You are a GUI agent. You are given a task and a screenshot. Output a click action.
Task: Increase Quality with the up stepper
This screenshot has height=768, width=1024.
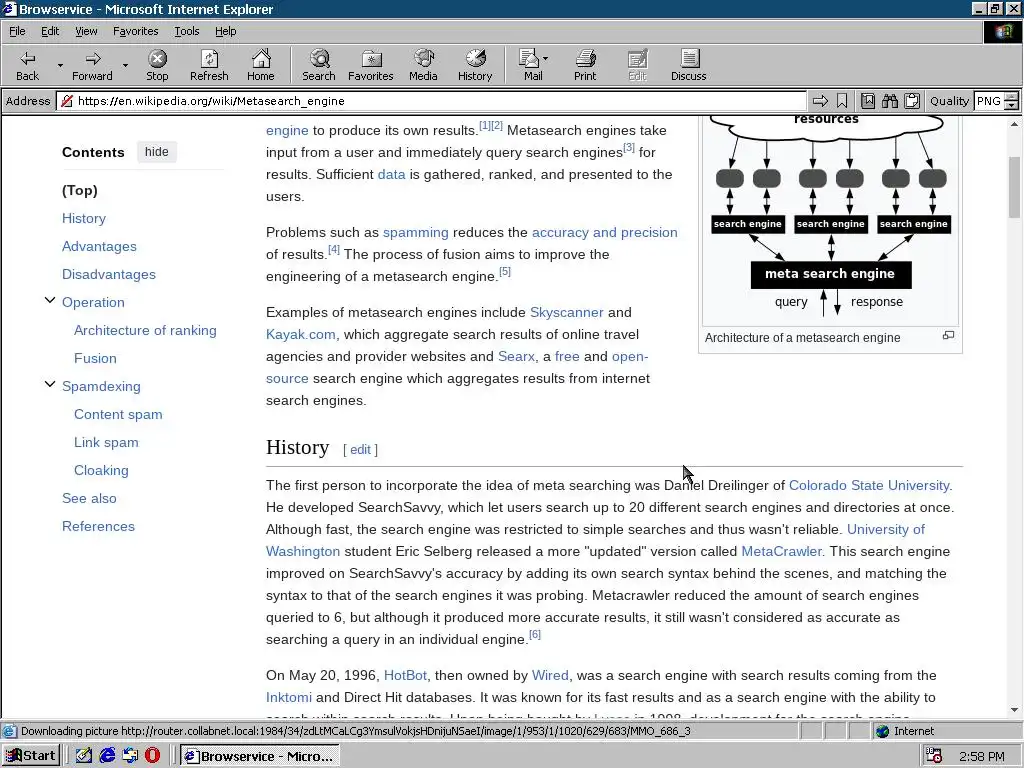(x=1011, y=97)
